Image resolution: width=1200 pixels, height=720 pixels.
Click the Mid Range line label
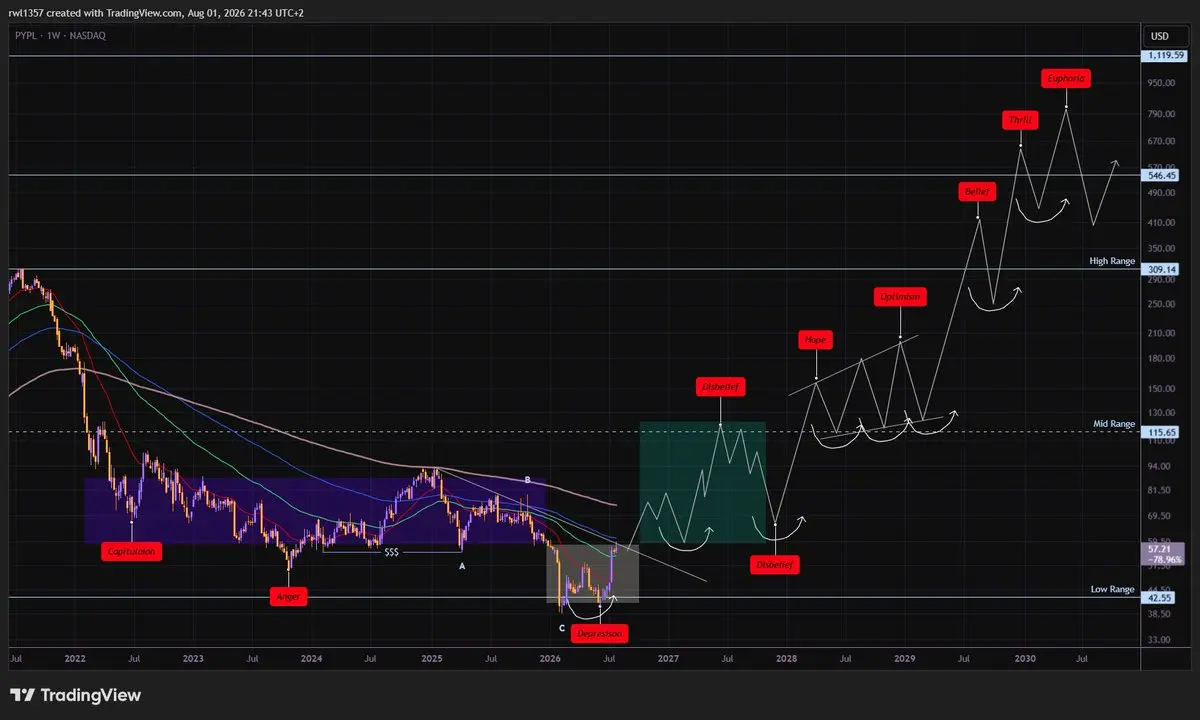pos(1114,424)
